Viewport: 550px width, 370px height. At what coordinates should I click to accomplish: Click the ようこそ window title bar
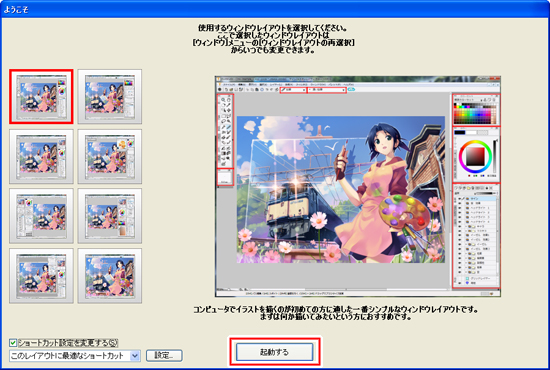point(275,9)
